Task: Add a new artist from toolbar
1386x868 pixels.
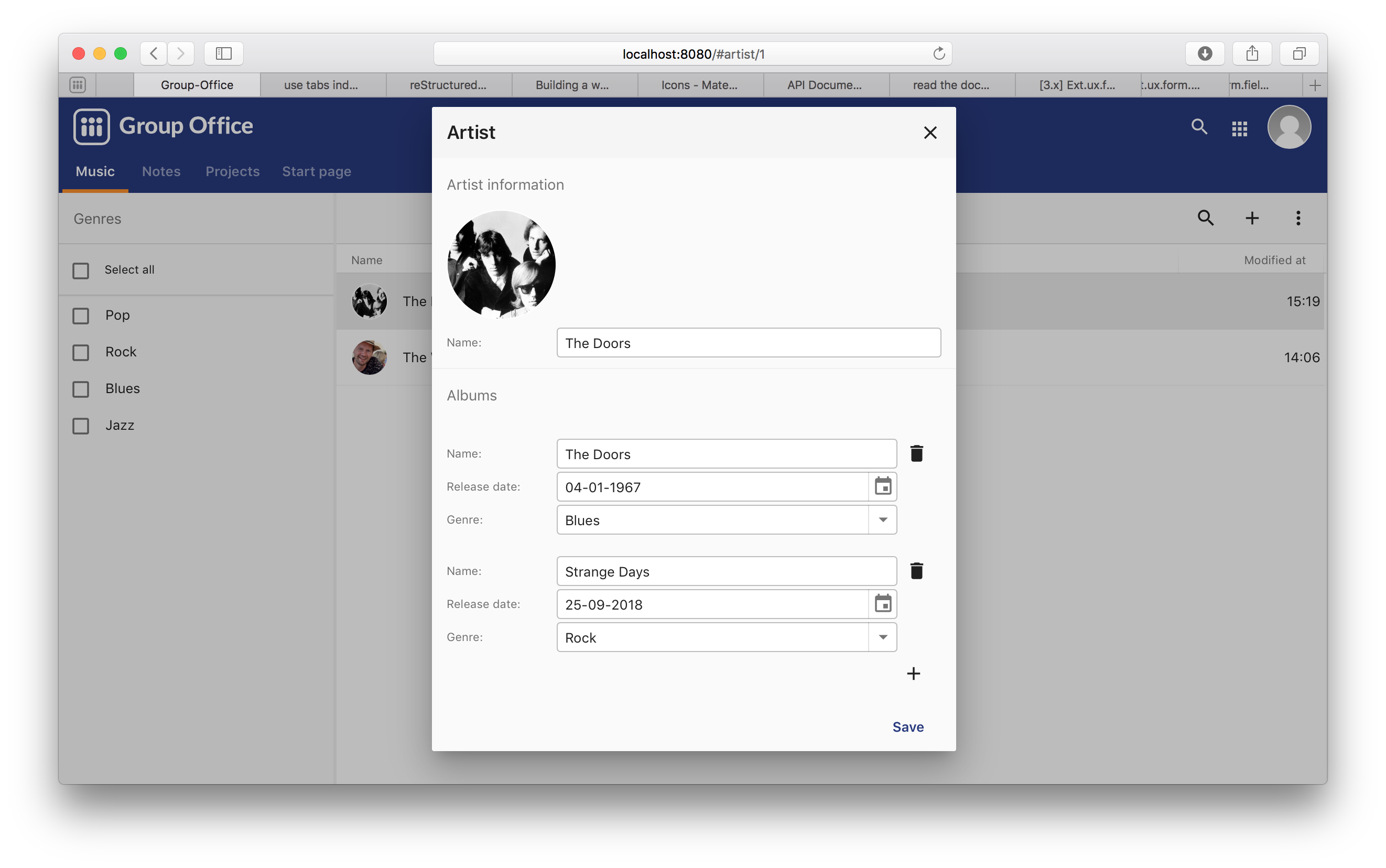Action: click(1252, 218)
